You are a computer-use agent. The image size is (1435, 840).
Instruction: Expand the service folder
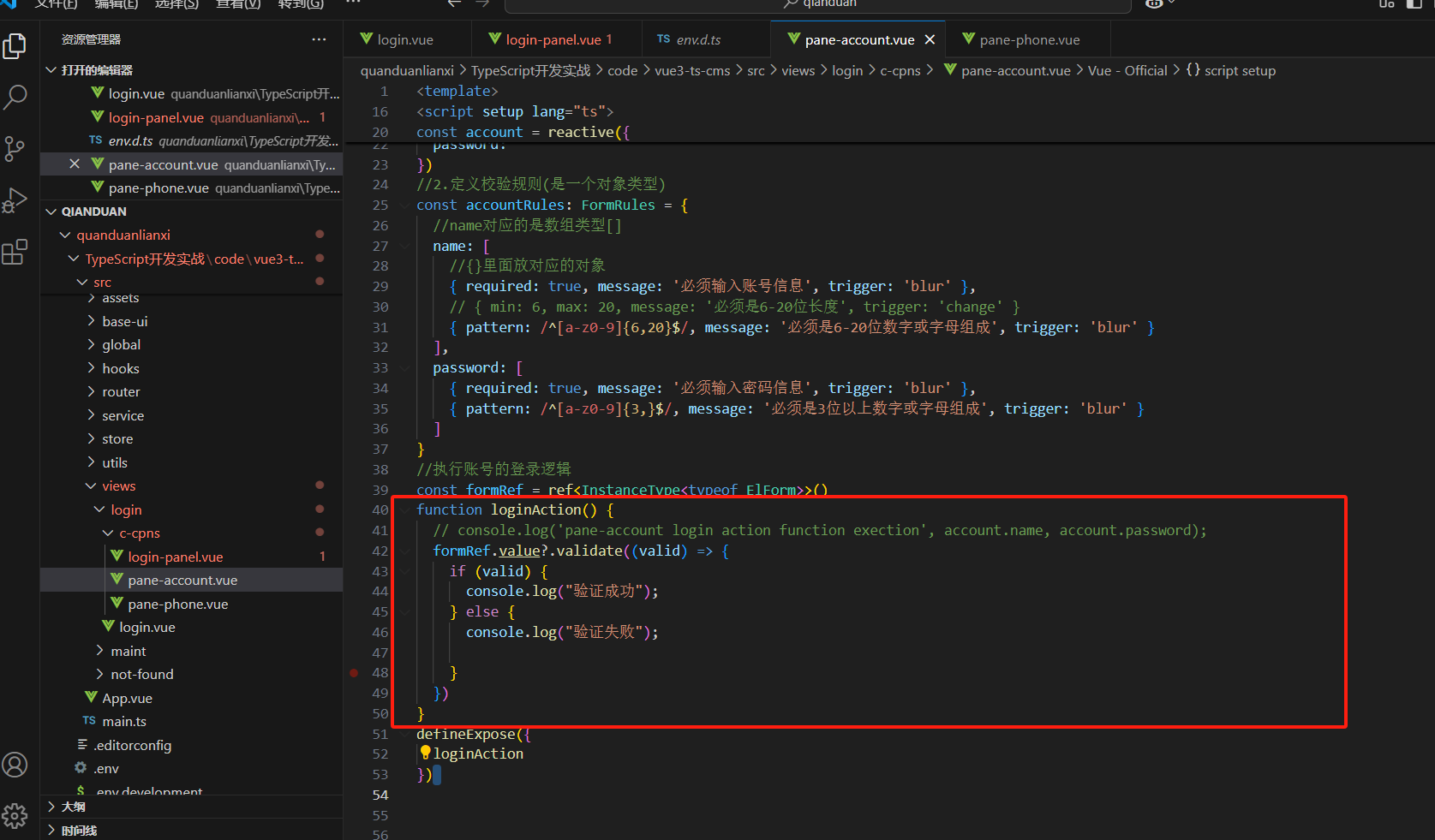191,415
